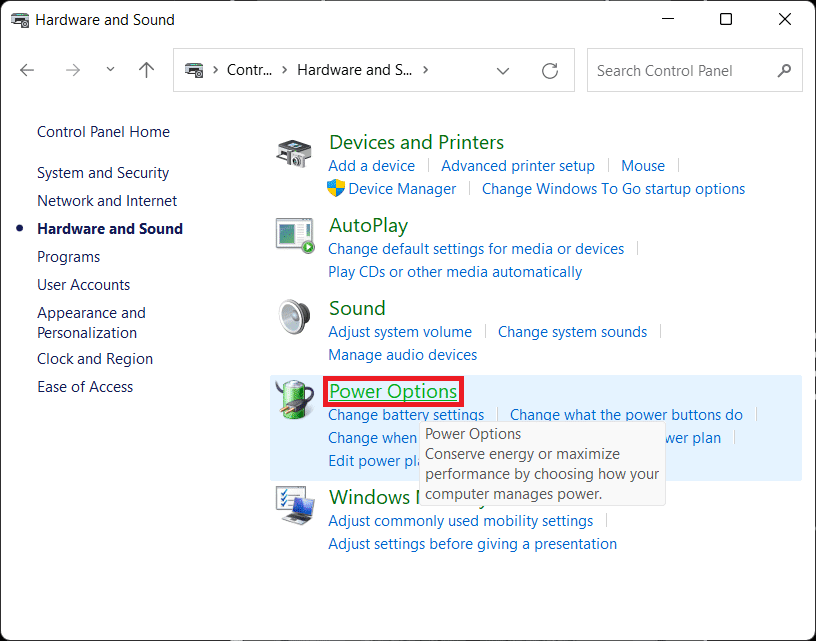Viewport: 816px width, 641px height.
Task: Expand chevron after Hardware and Sound breadcrumb
Action: tap(426, 69)
